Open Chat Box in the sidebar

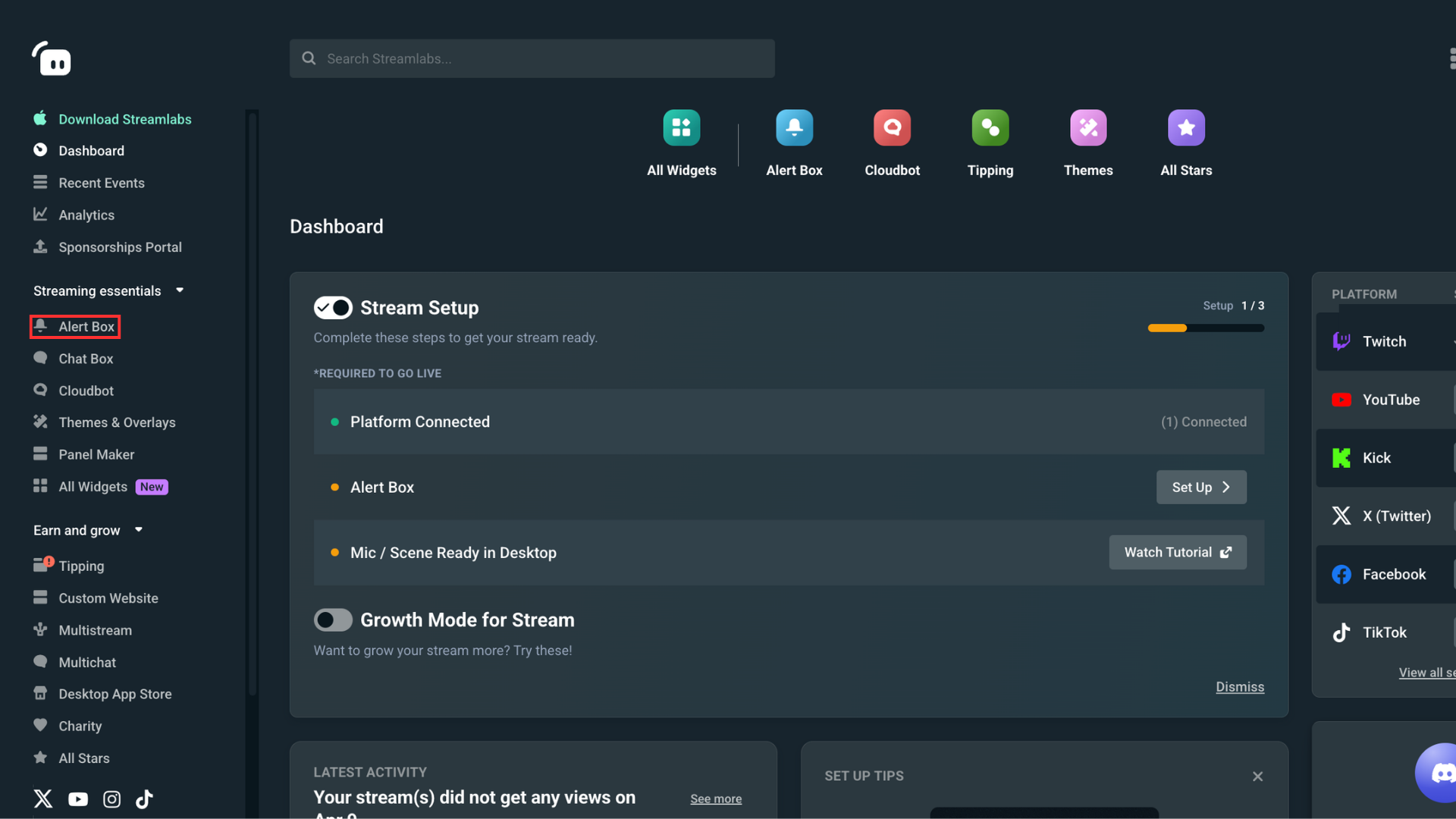click(x=73, y=359)
